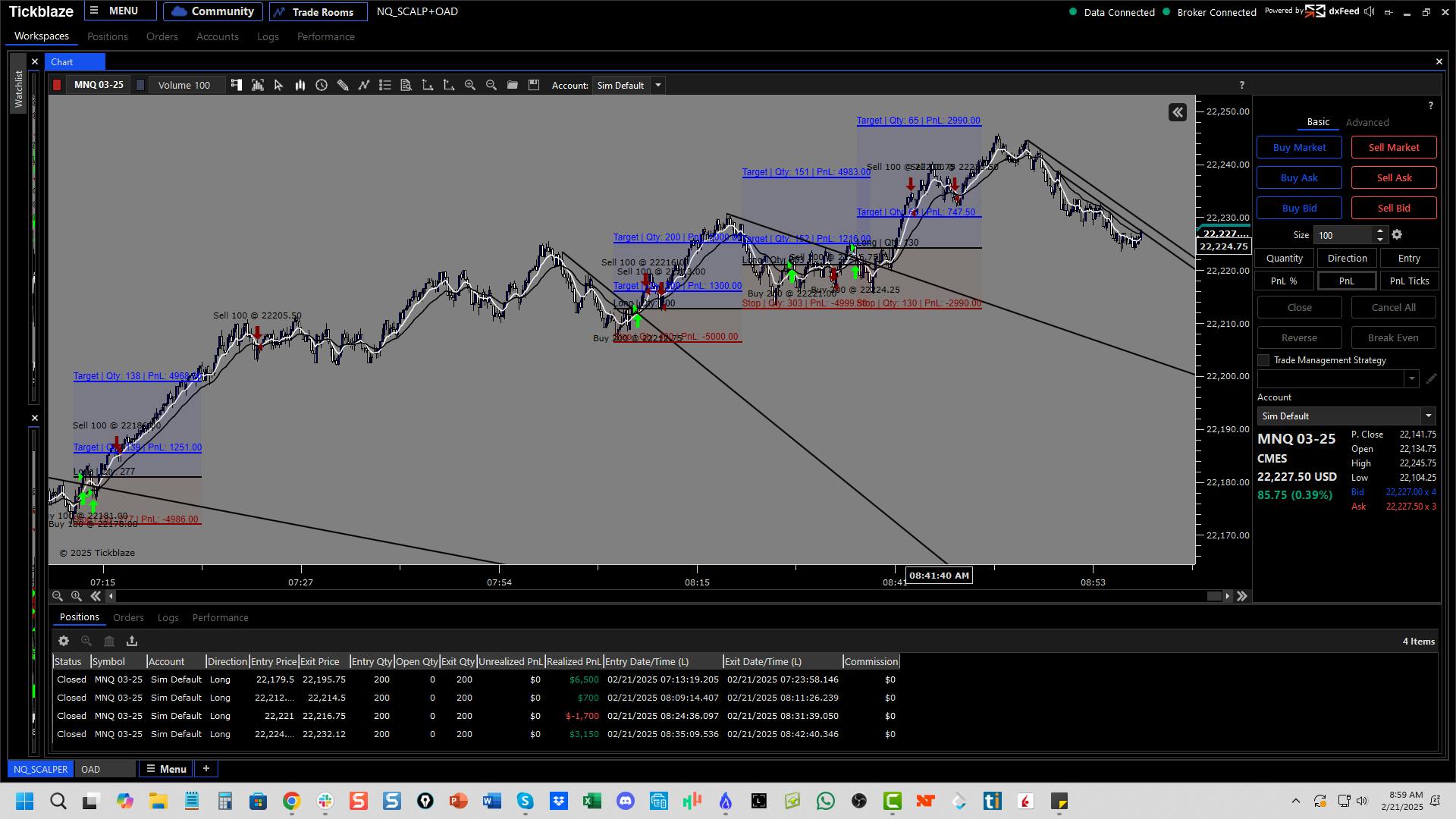Screen dimensions: 1456x819
Task: Click the Buy Market button
Action: 1299,147
